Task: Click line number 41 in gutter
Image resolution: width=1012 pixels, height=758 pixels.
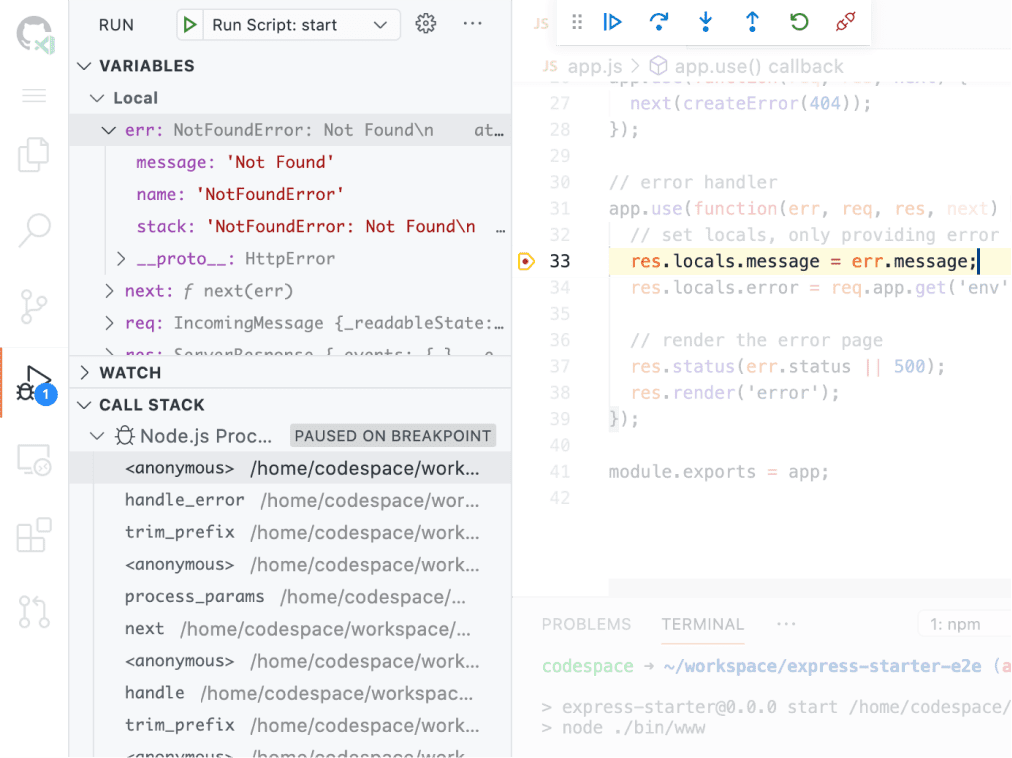Action: (x=560, y=472)
